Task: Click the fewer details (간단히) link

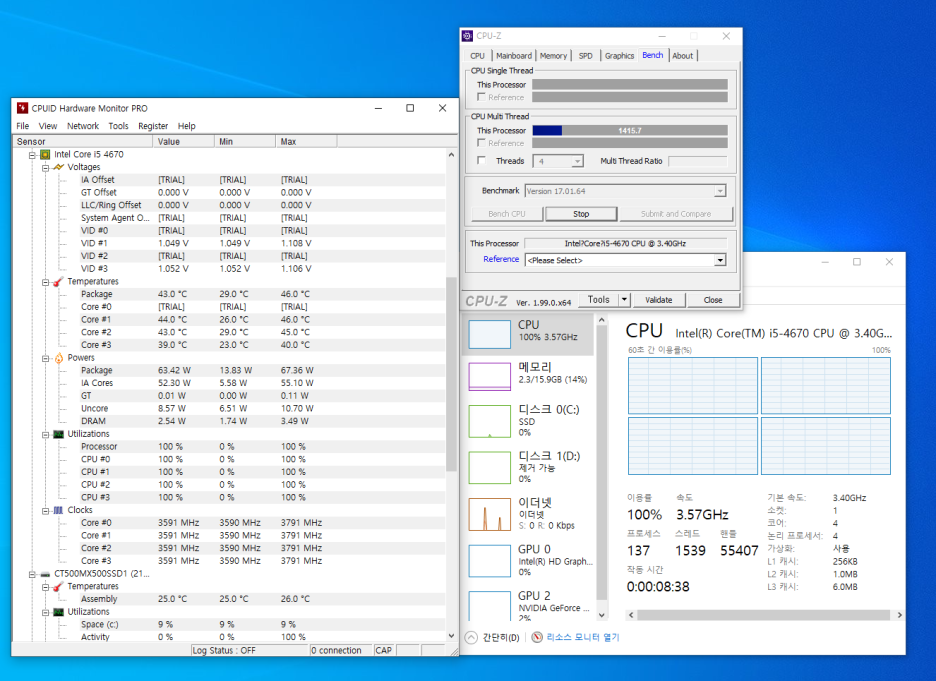Action: [x=501, y=637]
